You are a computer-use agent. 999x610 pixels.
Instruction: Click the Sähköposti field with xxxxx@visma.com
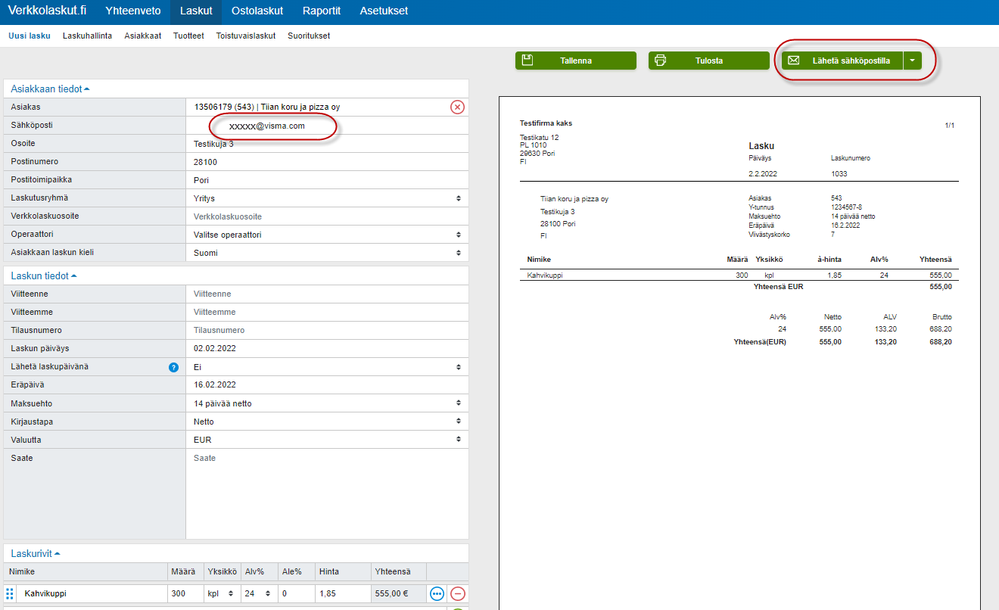[327, 126]
